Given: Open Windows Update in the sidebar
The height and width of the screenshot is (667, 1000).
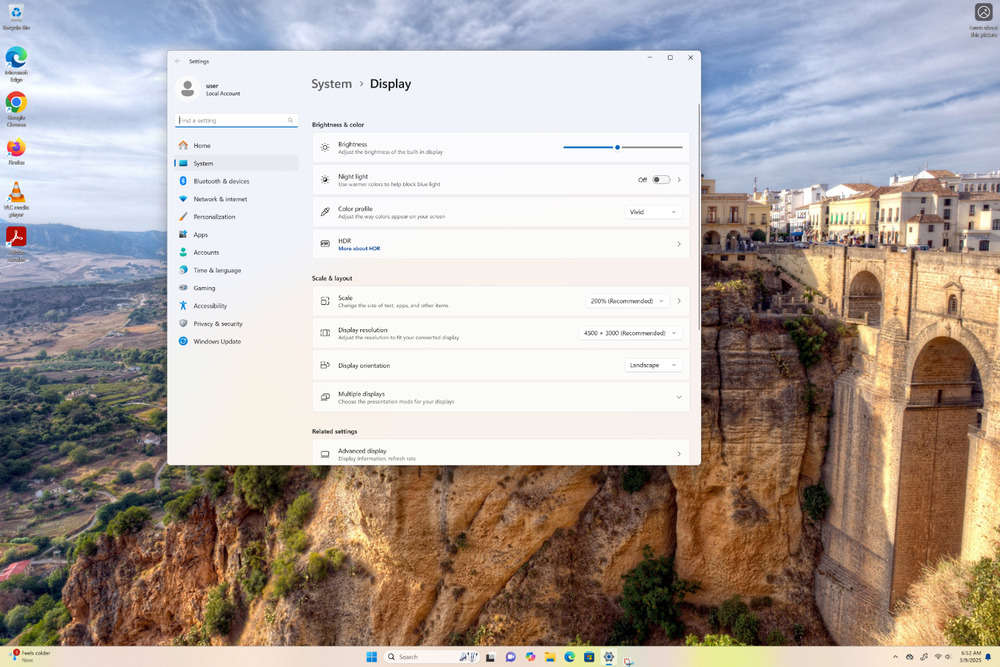Looking at the screenshot, I should click(x=236, y=342).
